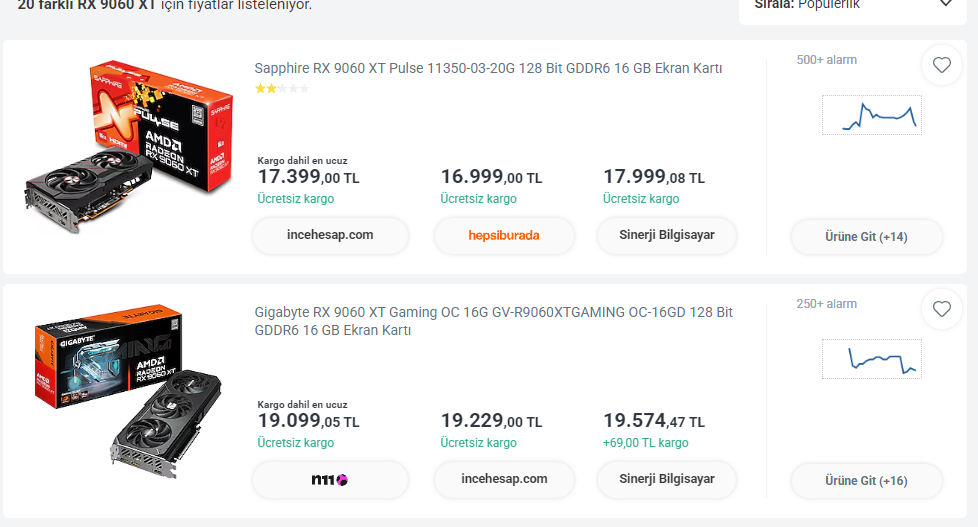
Task: Open Sapphire RX 9060 XT Pulse title link
Action: pos(488,68)
